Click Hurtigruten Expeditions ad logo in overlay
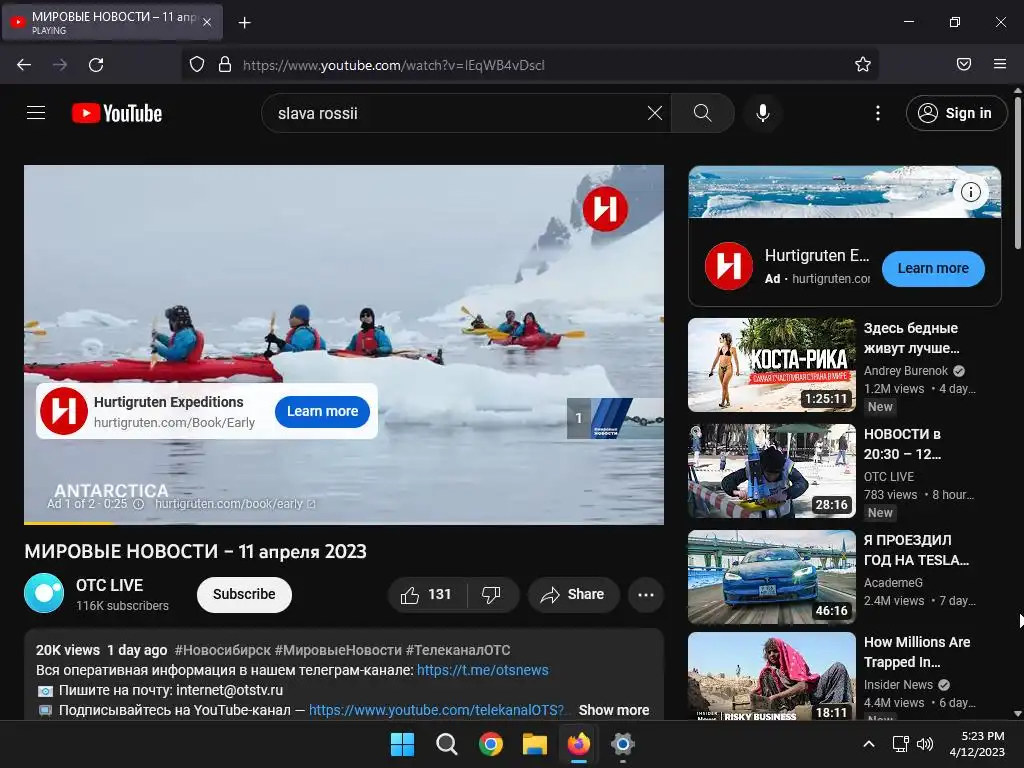The height and width of the screenshot is (768, 1024). [x=63, y=411]
